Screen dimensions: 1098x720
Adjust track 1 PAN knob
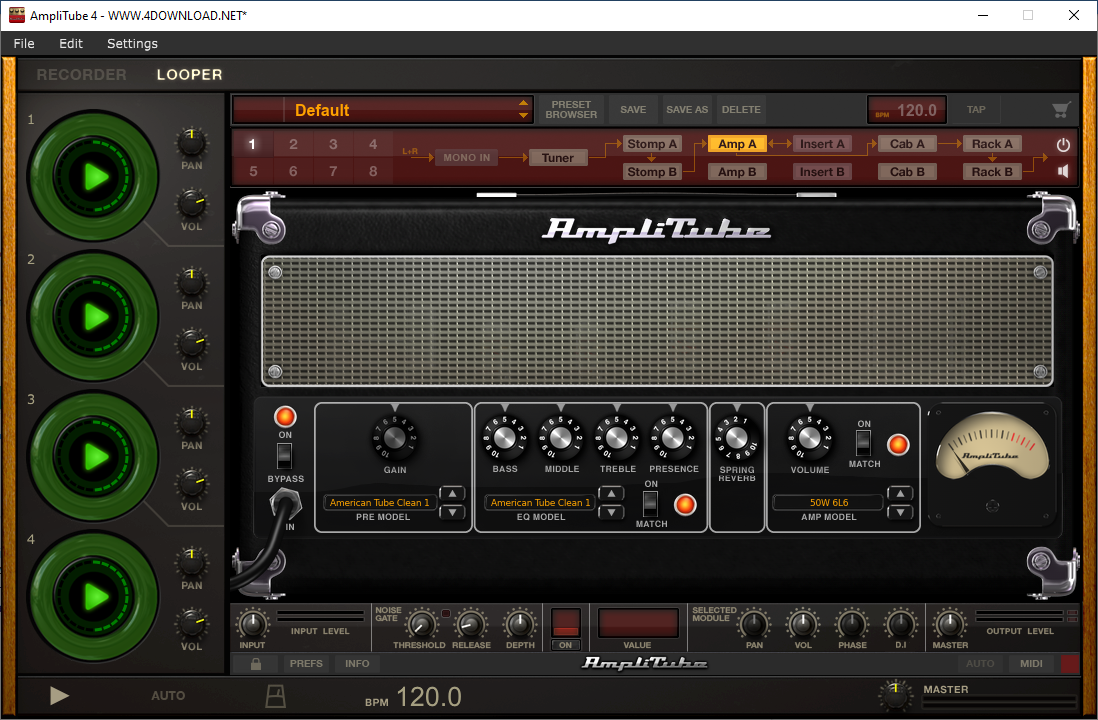(192, 142)
